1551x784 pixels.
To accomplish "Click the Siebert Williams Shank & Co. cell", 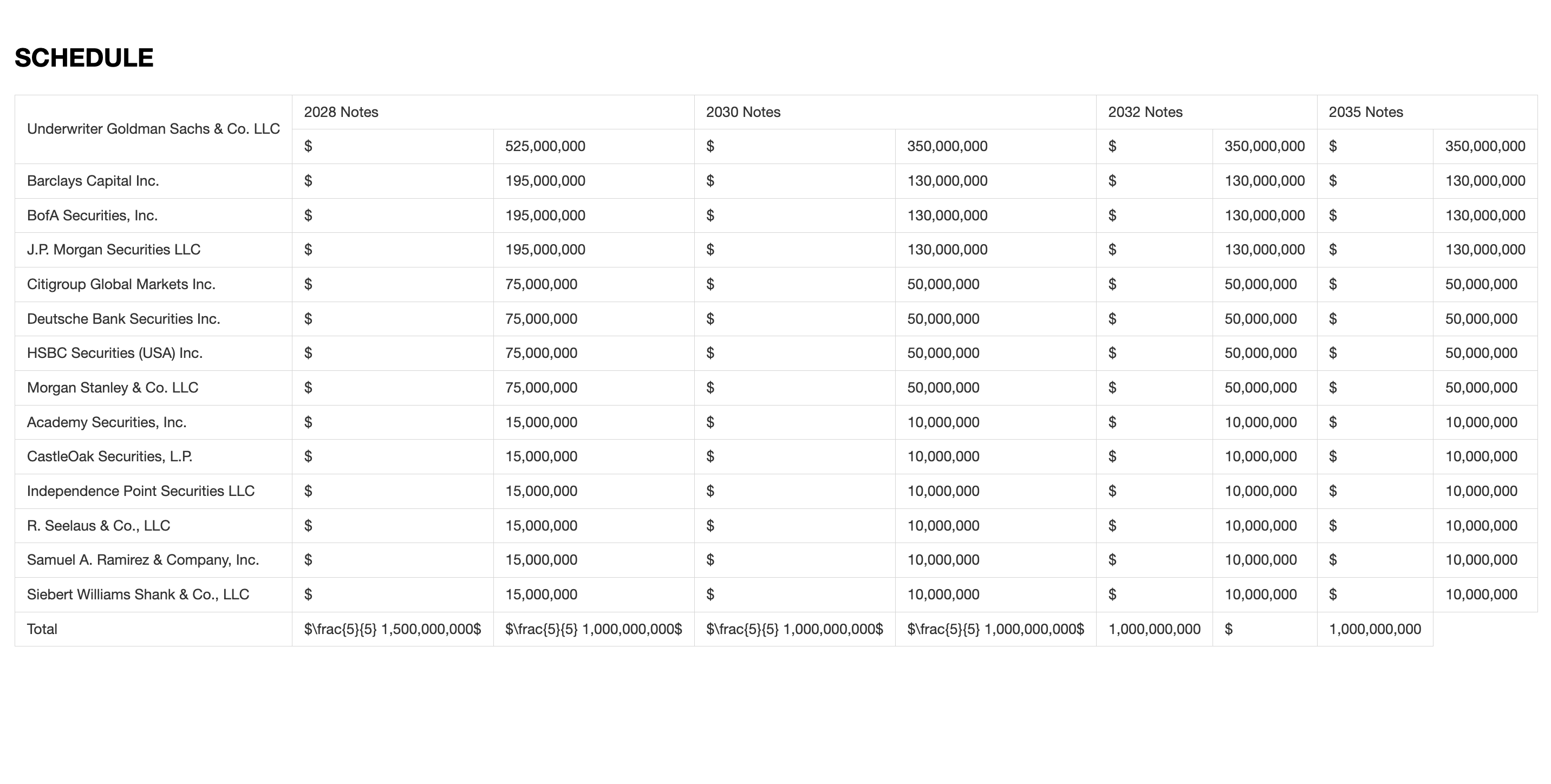I will click(138, 594).
